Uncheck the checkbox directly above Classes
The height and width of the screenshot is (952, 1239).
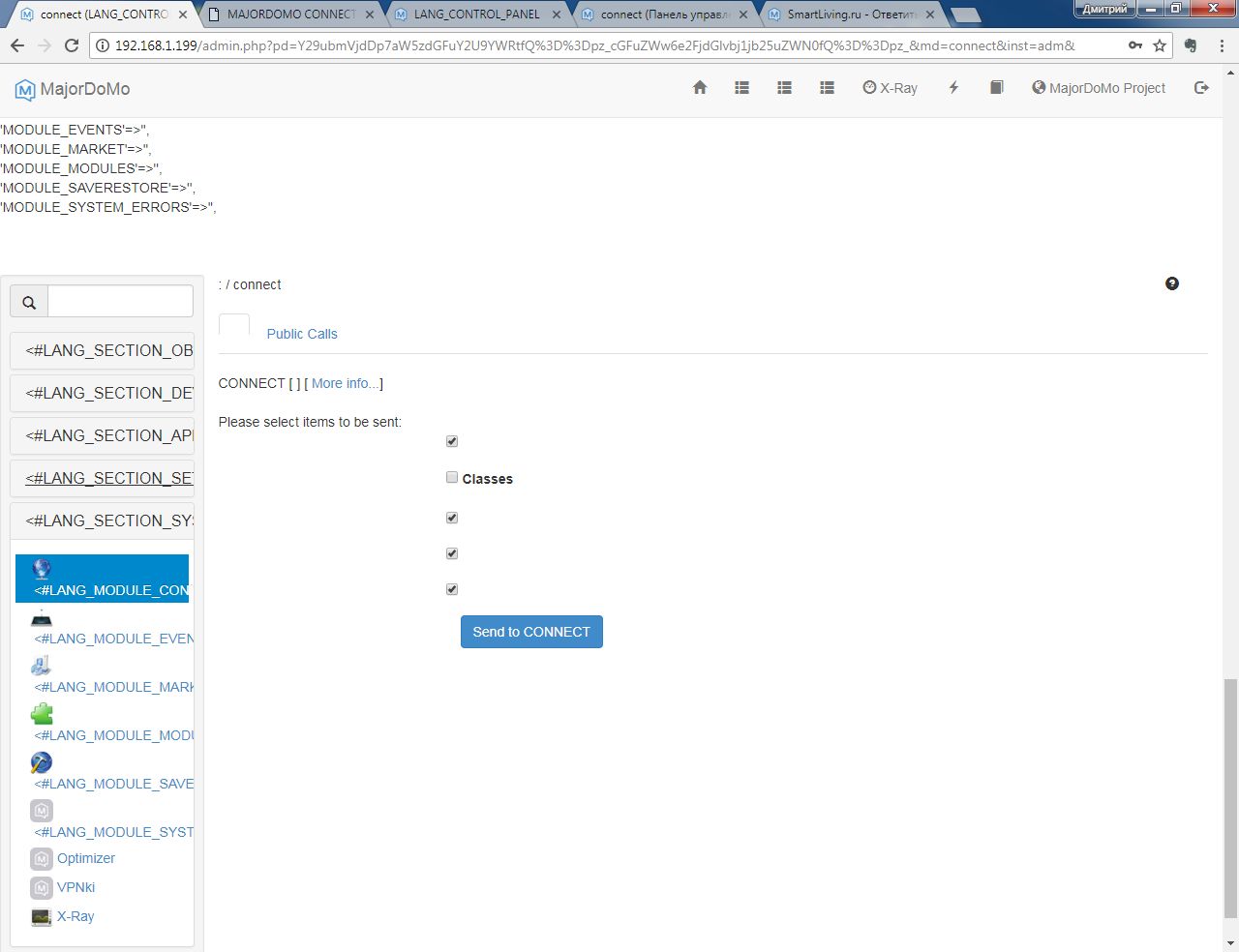(452, 441)
